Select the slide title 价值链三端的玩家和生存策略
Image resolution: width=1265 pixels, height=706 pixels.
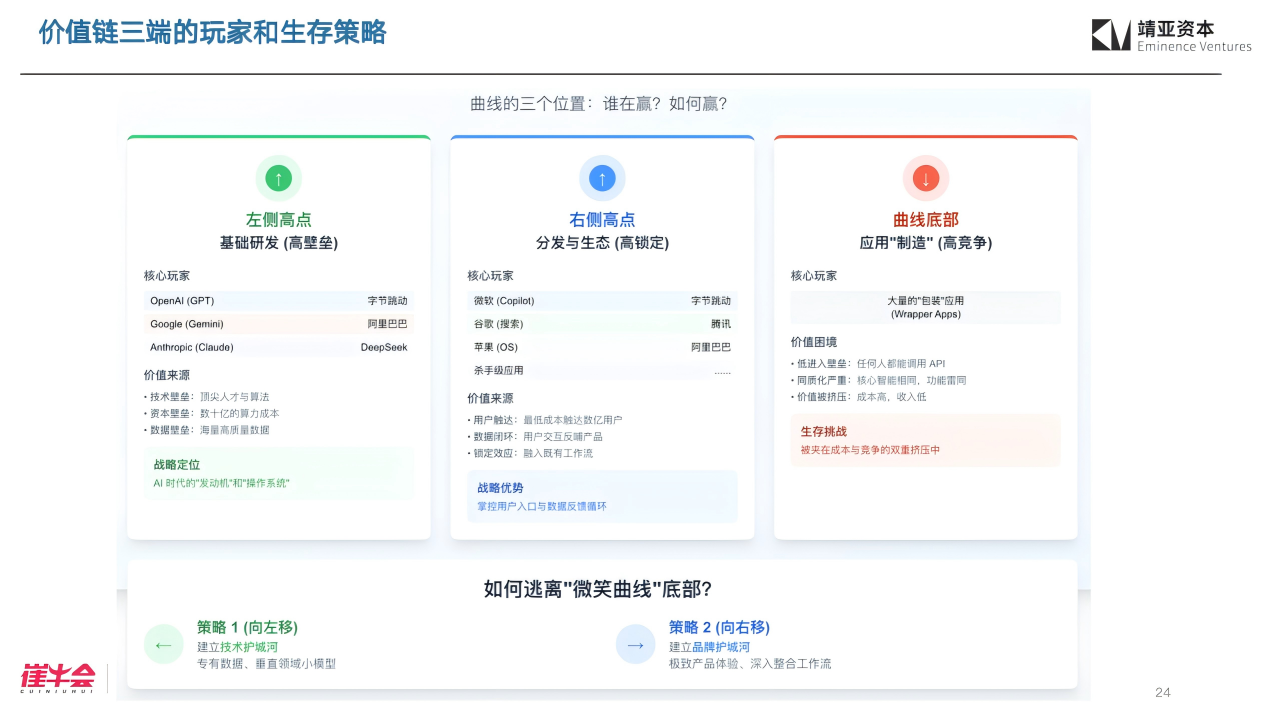click(x=212, y=32)
